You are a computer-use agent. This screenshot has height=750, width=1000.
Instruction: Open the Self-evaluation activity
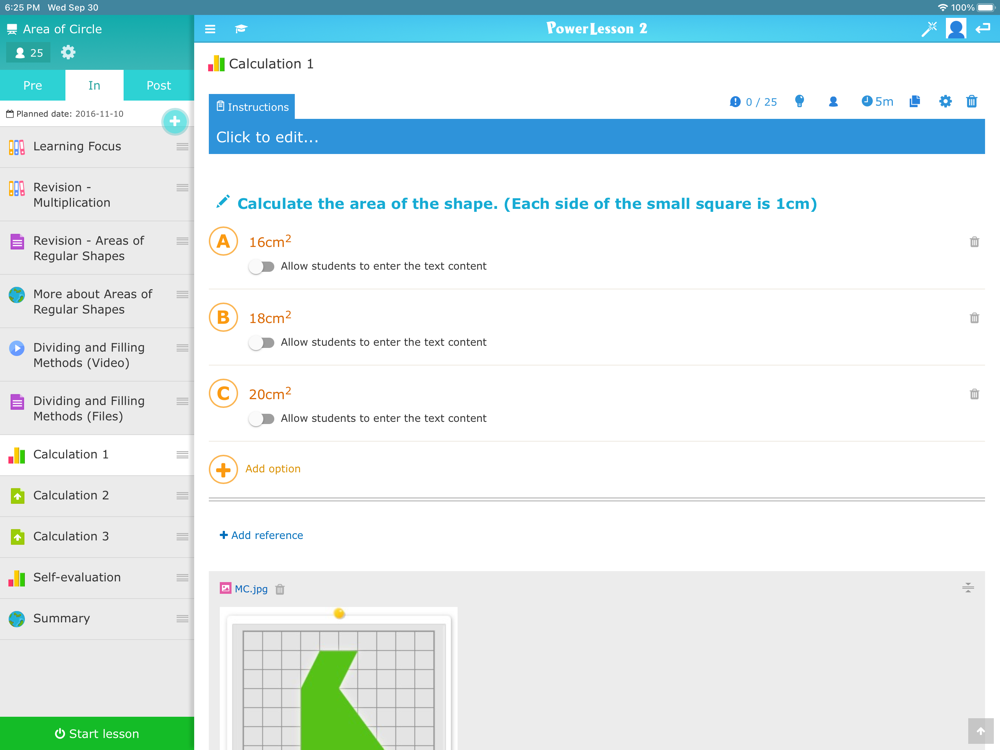click(97, 578)
